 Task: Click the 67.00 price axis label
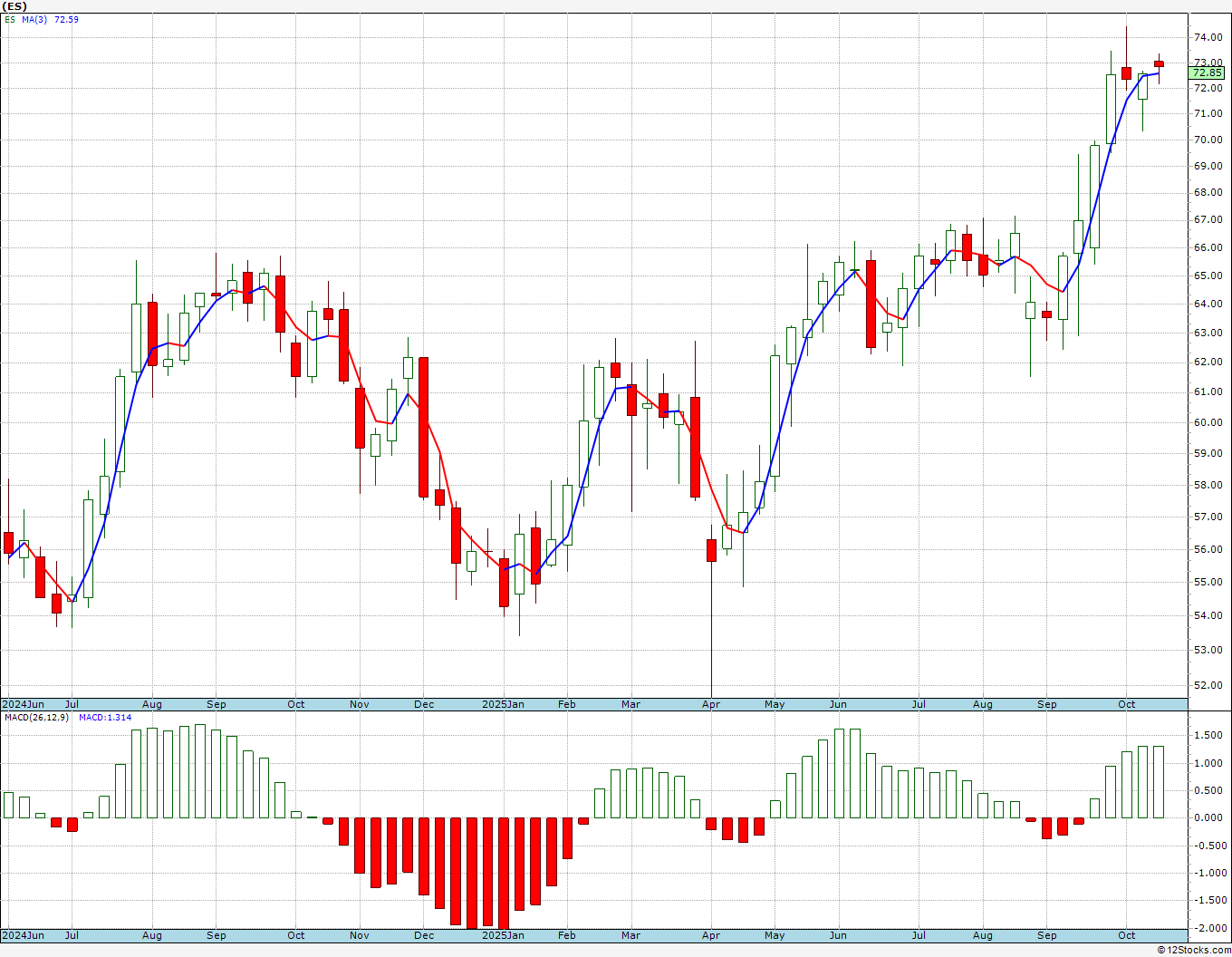coord(1208,219)
